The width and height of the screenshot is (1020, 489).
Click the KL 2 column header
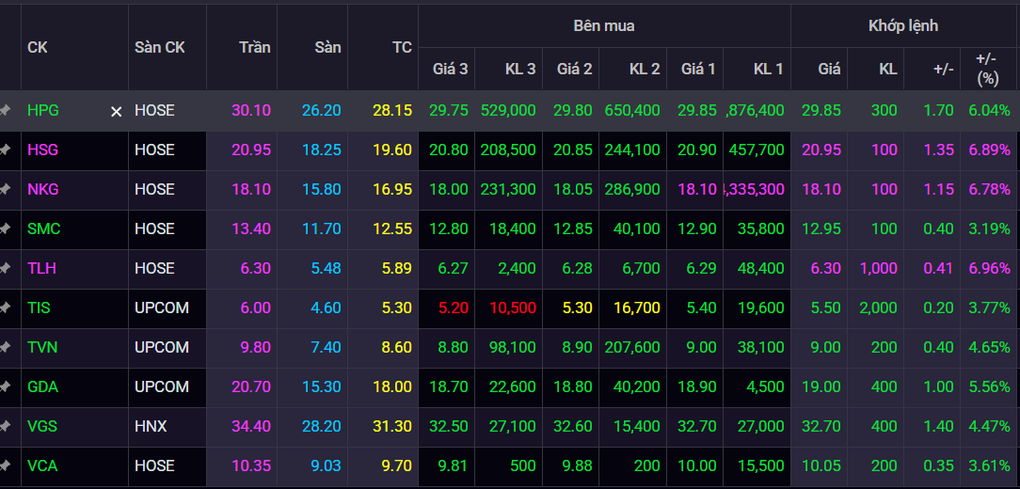tap(645, 68)
